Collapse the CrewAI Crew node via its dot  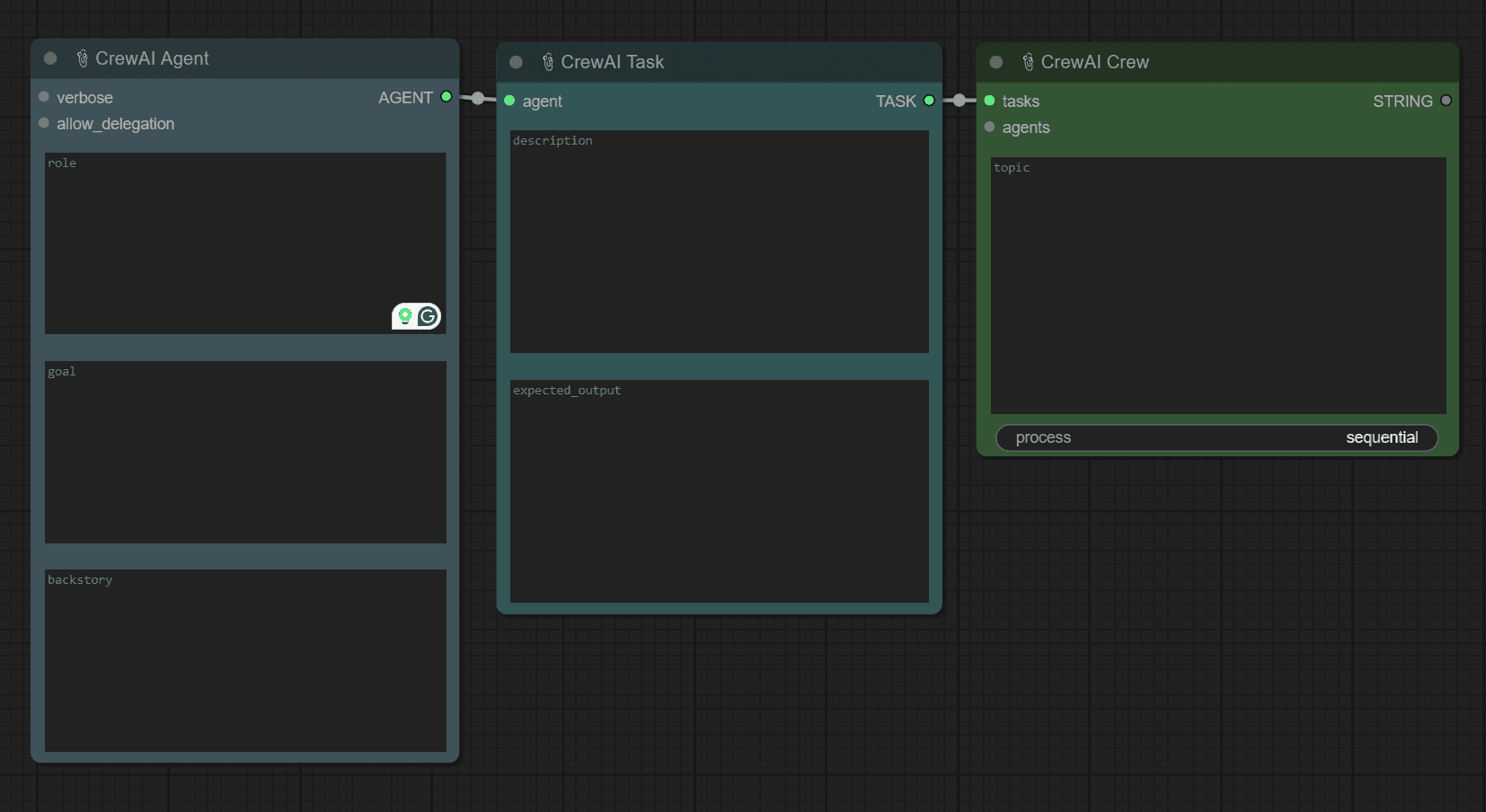tap(996, 62)
